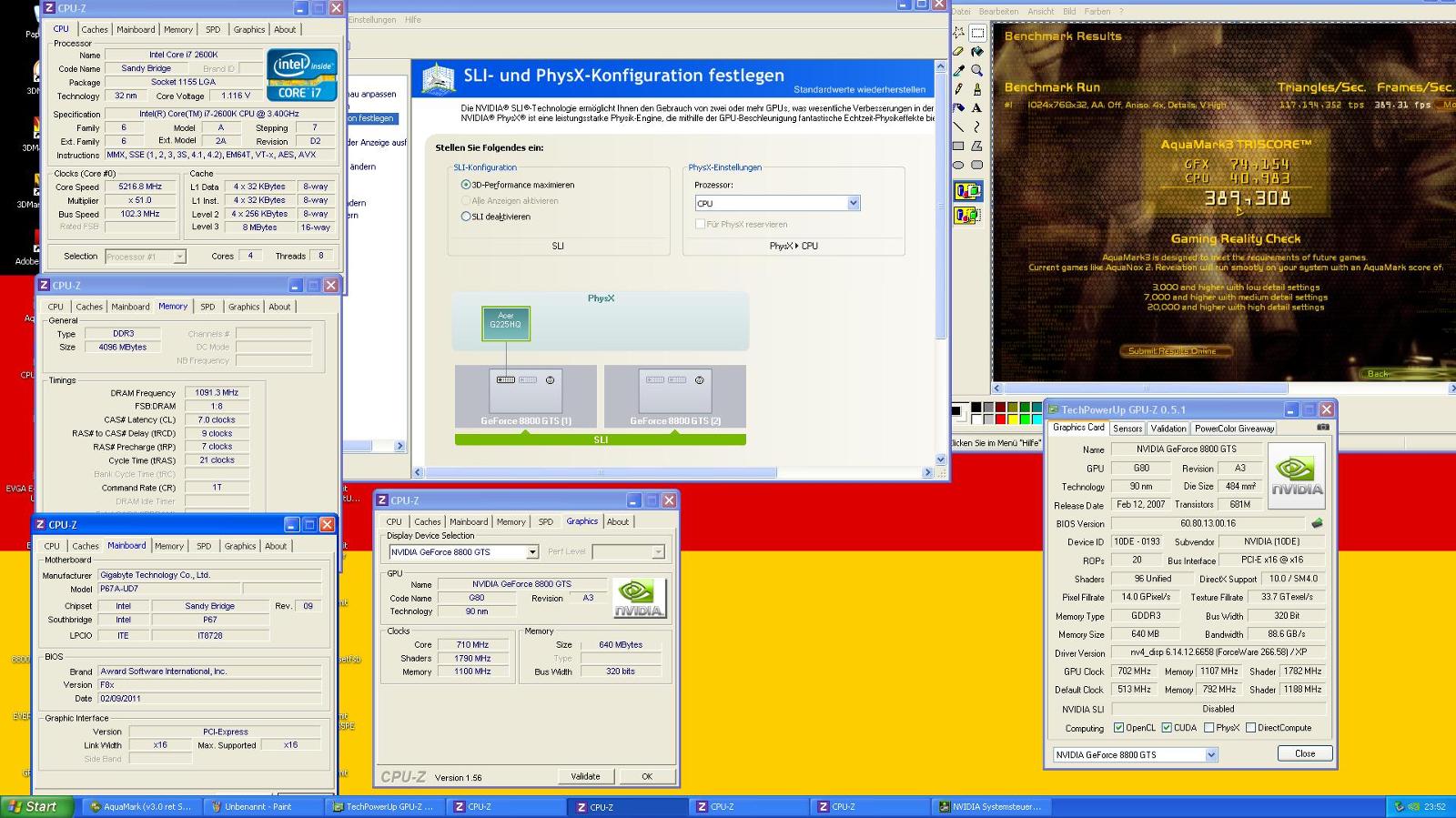Image resolution: width=1456 pixels, height=818 pixels.
Task: Click the Acer G225HQ monitor box
Action: pos(506,323)
